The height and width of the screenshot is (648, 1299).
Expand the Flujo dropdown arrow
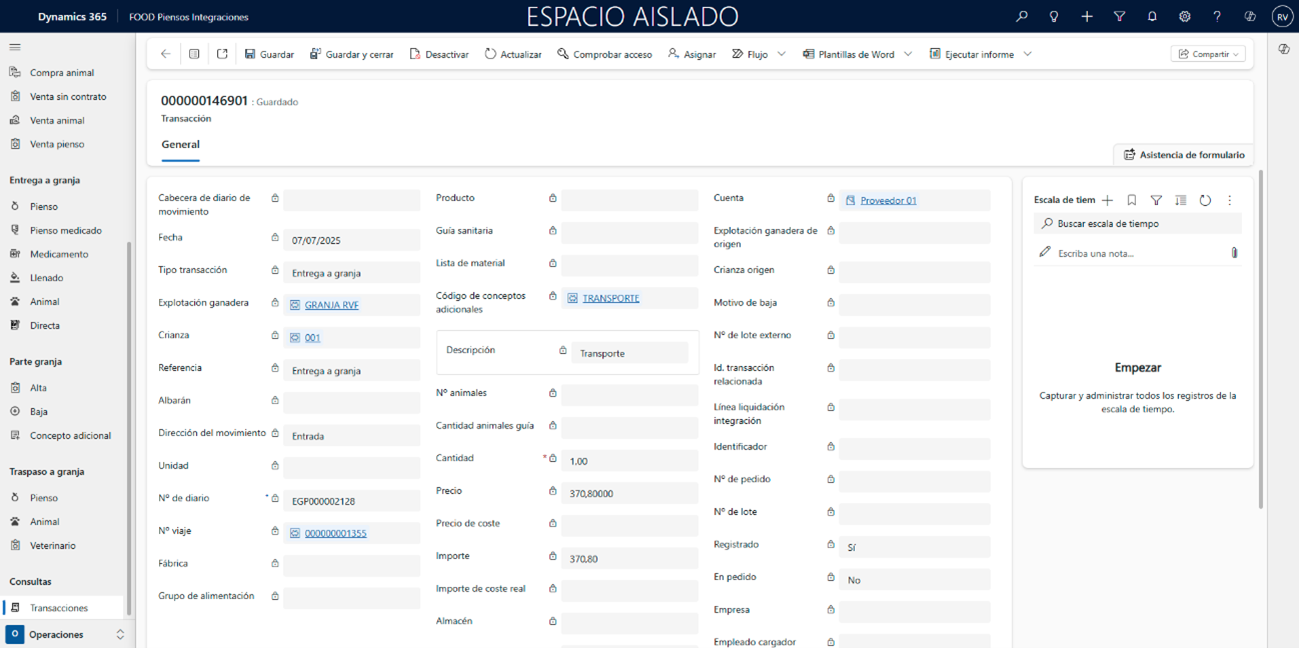781,54
